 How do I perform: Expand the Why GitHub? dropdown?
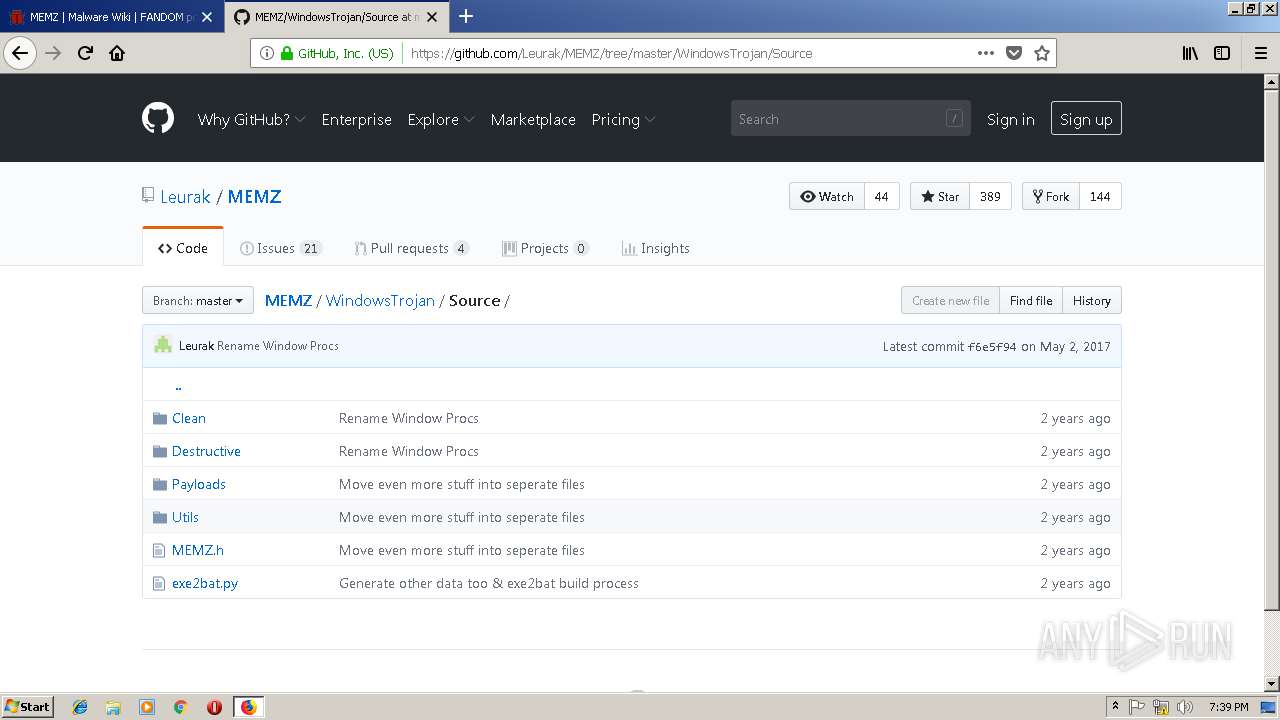click(x=251, y=119)
